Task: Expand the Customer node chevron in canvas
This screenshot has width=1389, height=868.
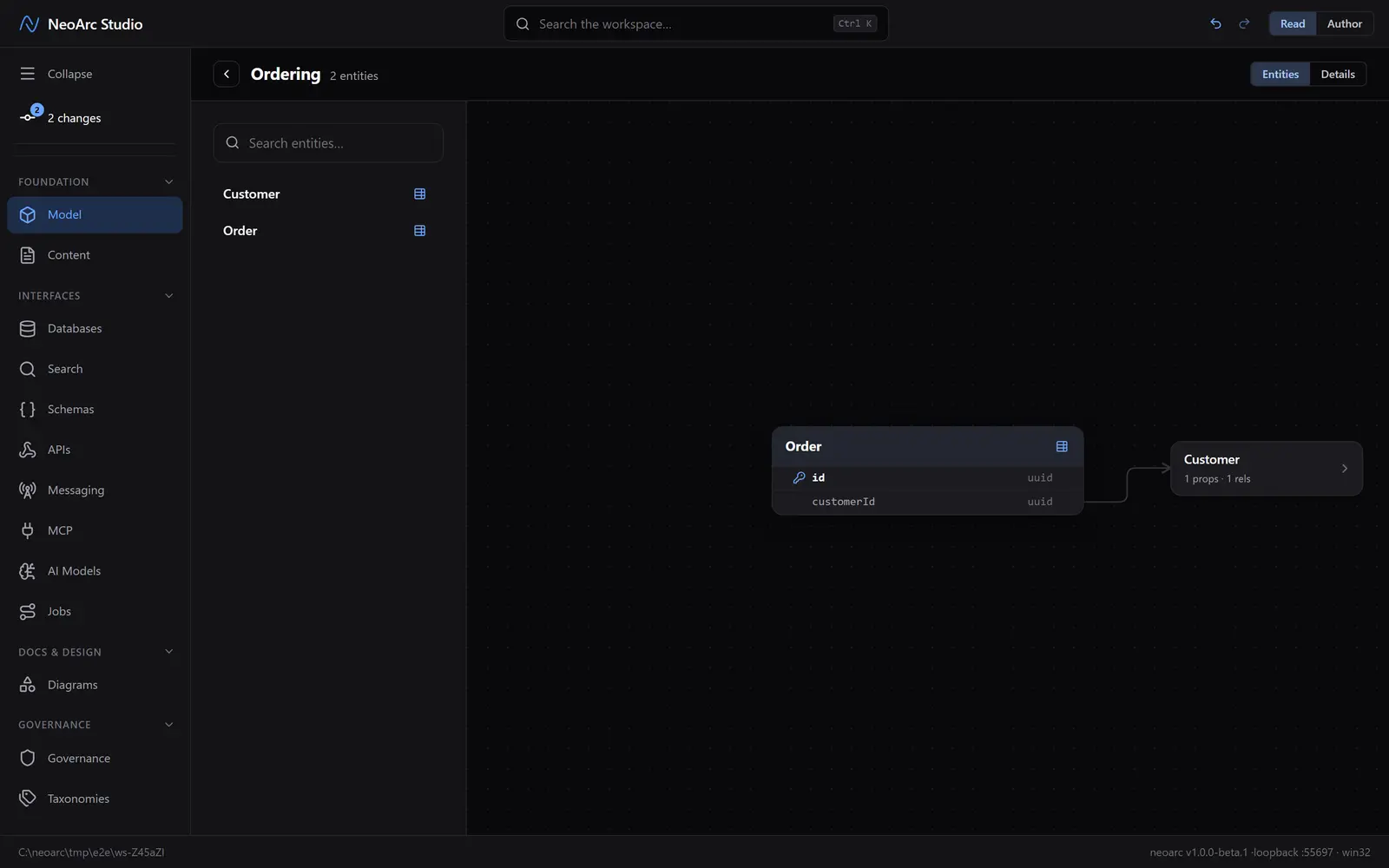Action: coord(1345,469)
